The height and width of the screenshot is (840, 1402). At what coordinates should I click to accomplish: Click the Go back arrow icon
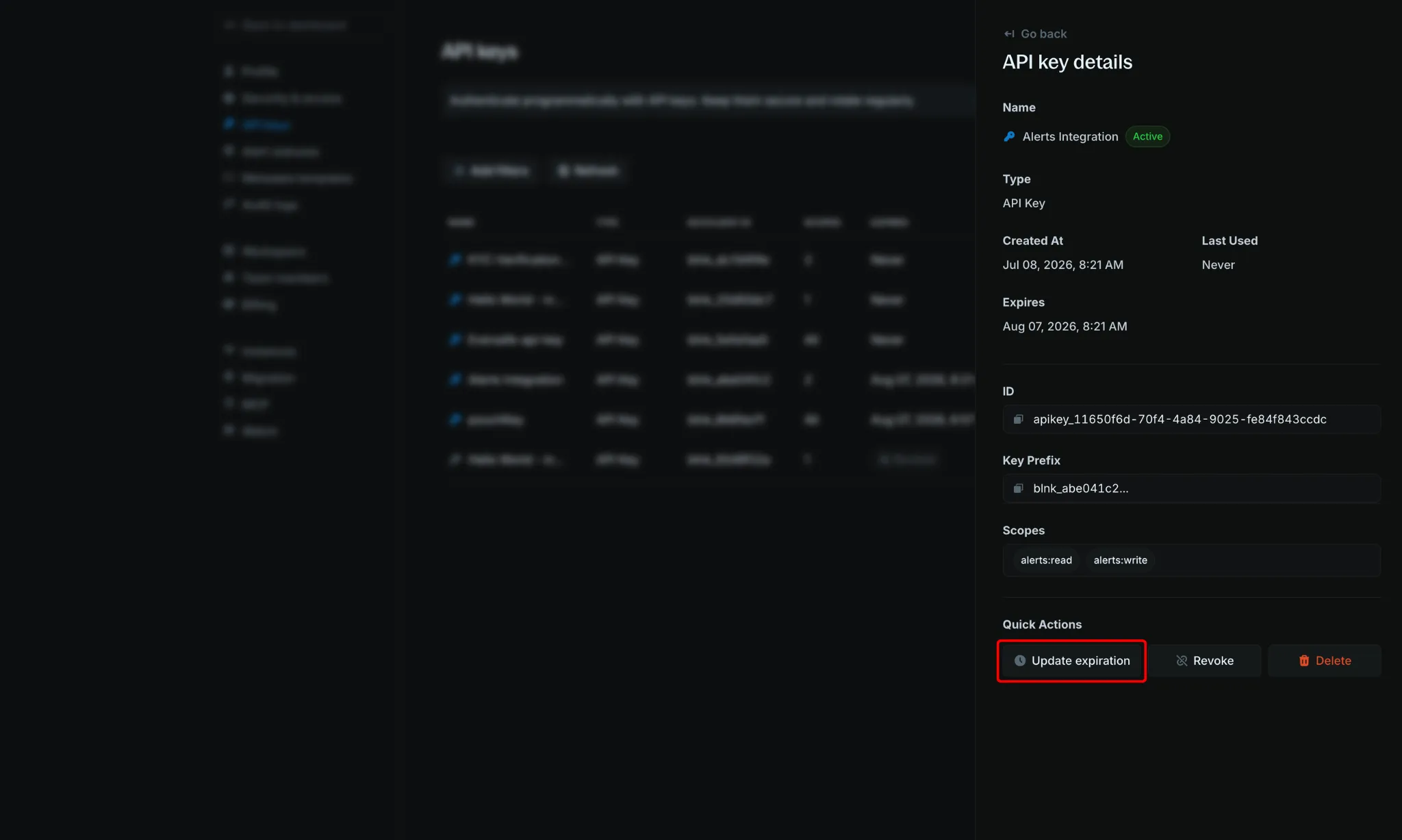pos(1009,34)
